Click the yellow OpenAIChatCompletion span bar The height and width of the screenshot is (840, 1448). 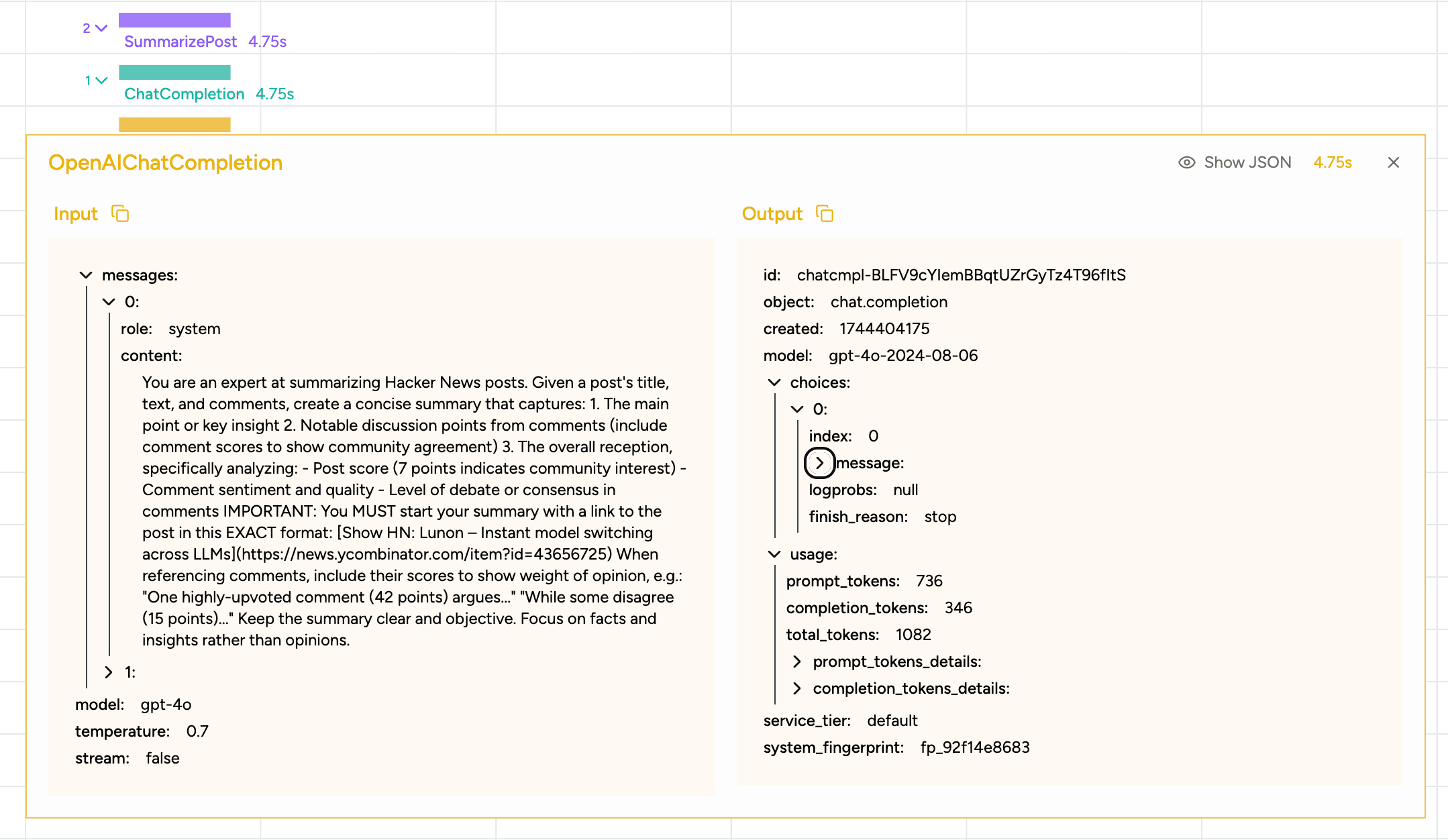pyautogui.click(x=174, y=125)
